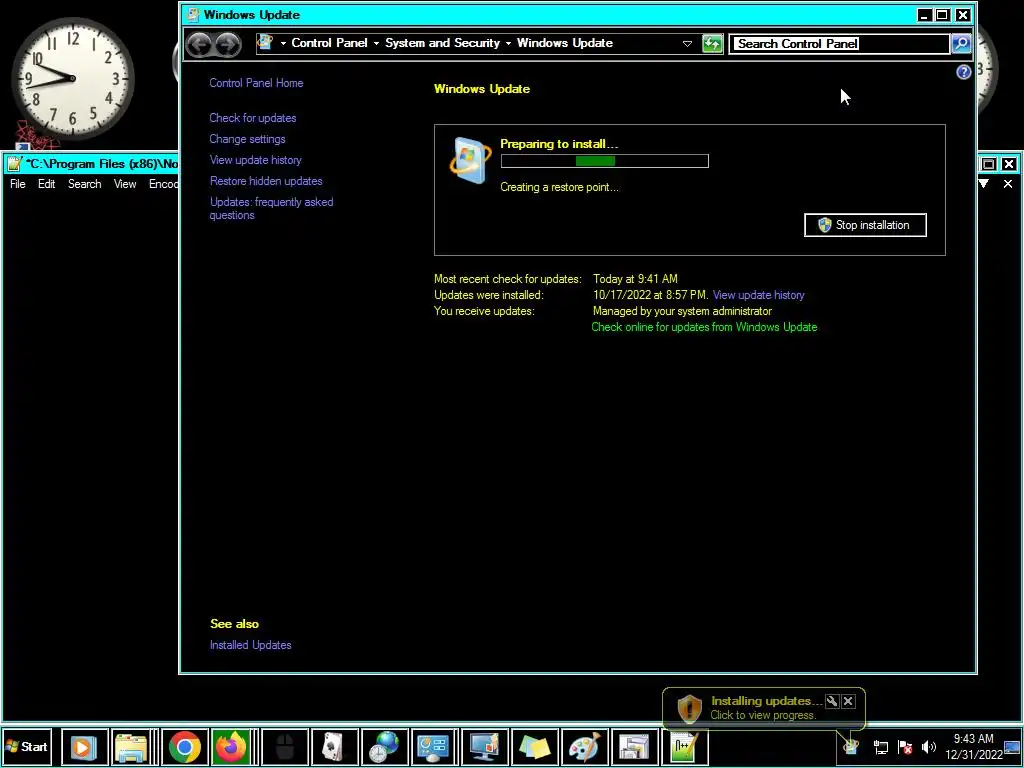The width and height of the screenshot is (1024, 768).
Task: Click in the Search Control Panel field
Action: point(839,44)
